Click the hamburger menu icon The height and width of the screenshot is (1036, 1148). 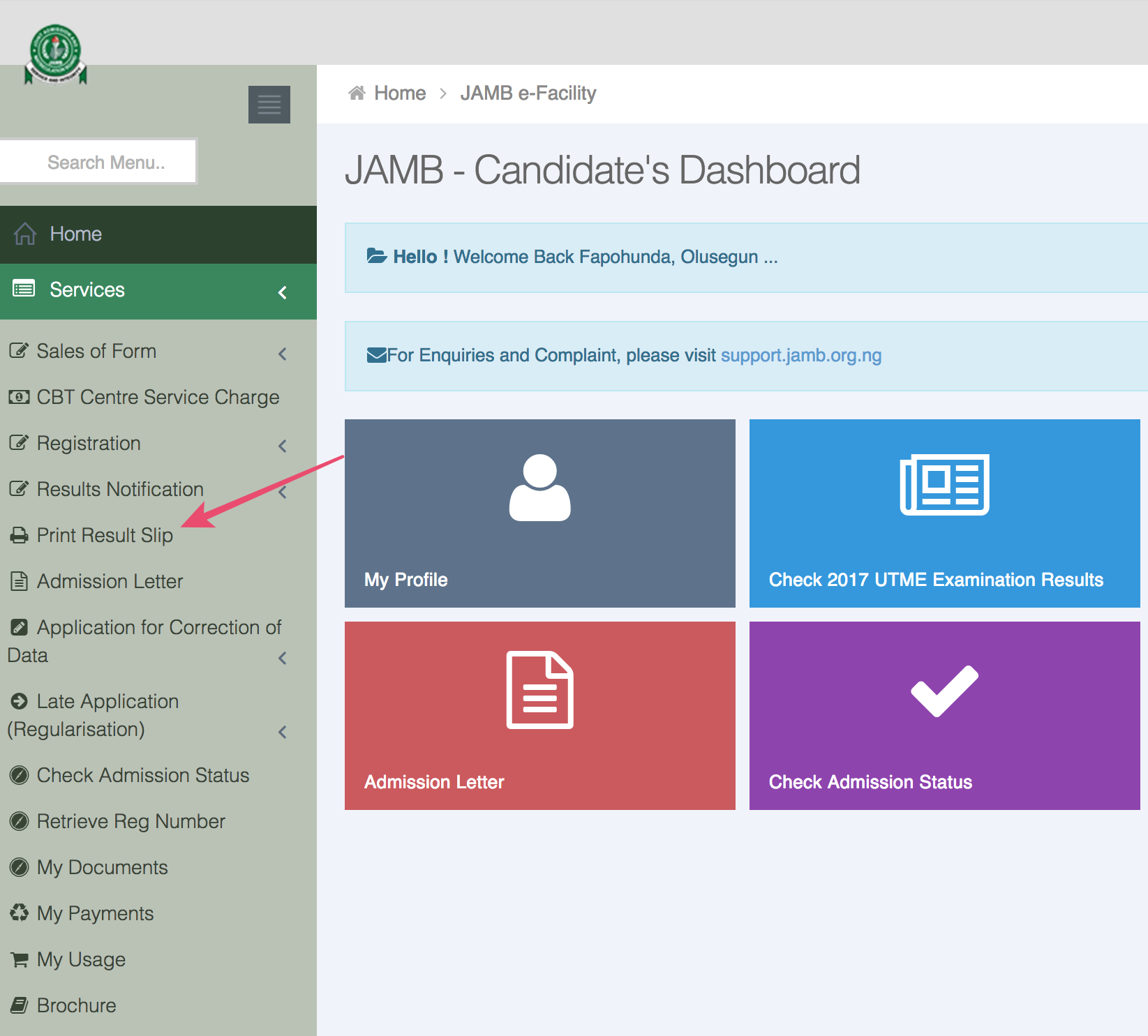coord(269,104)
